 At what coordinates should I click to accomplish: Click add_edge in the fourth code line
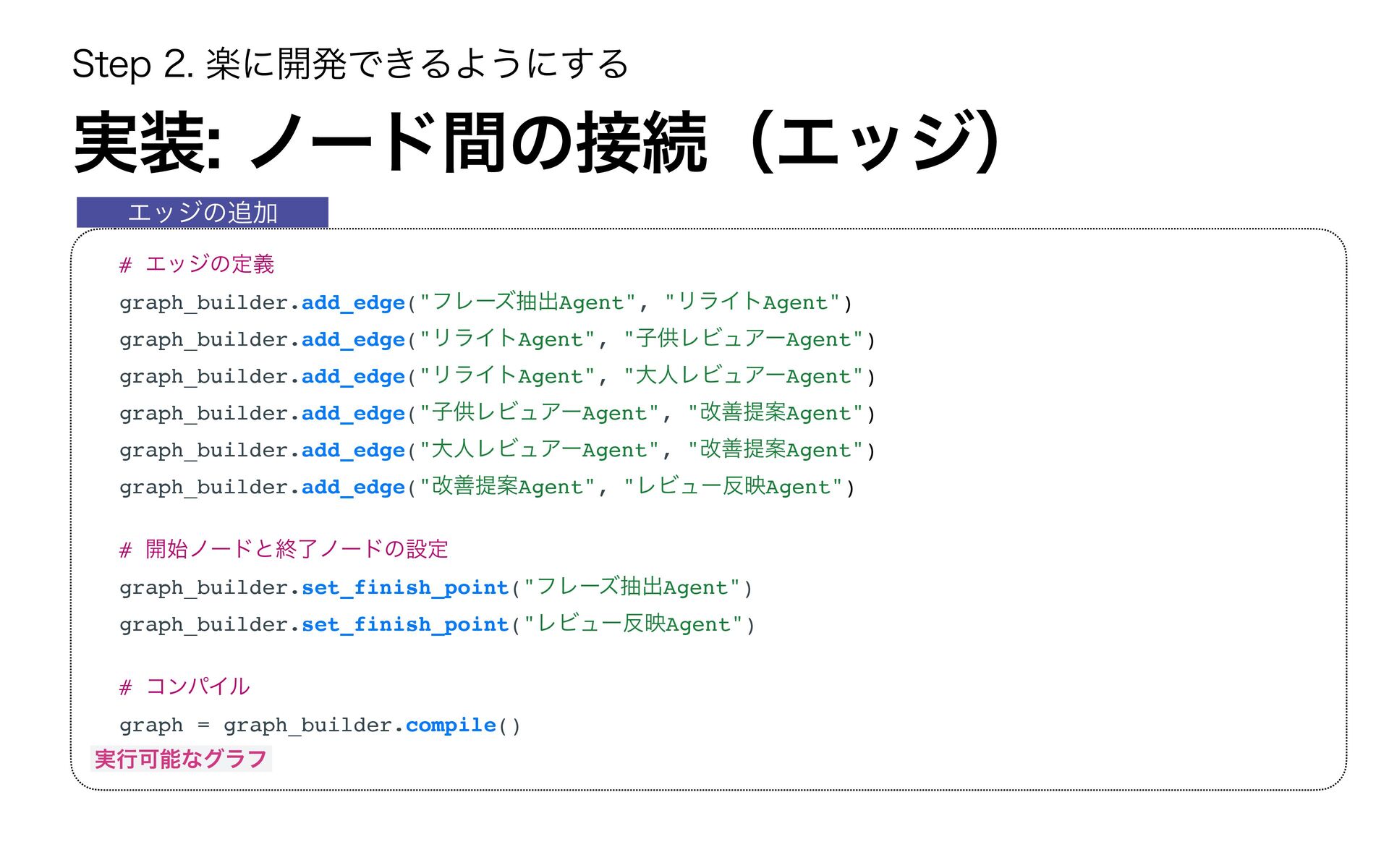353,413
